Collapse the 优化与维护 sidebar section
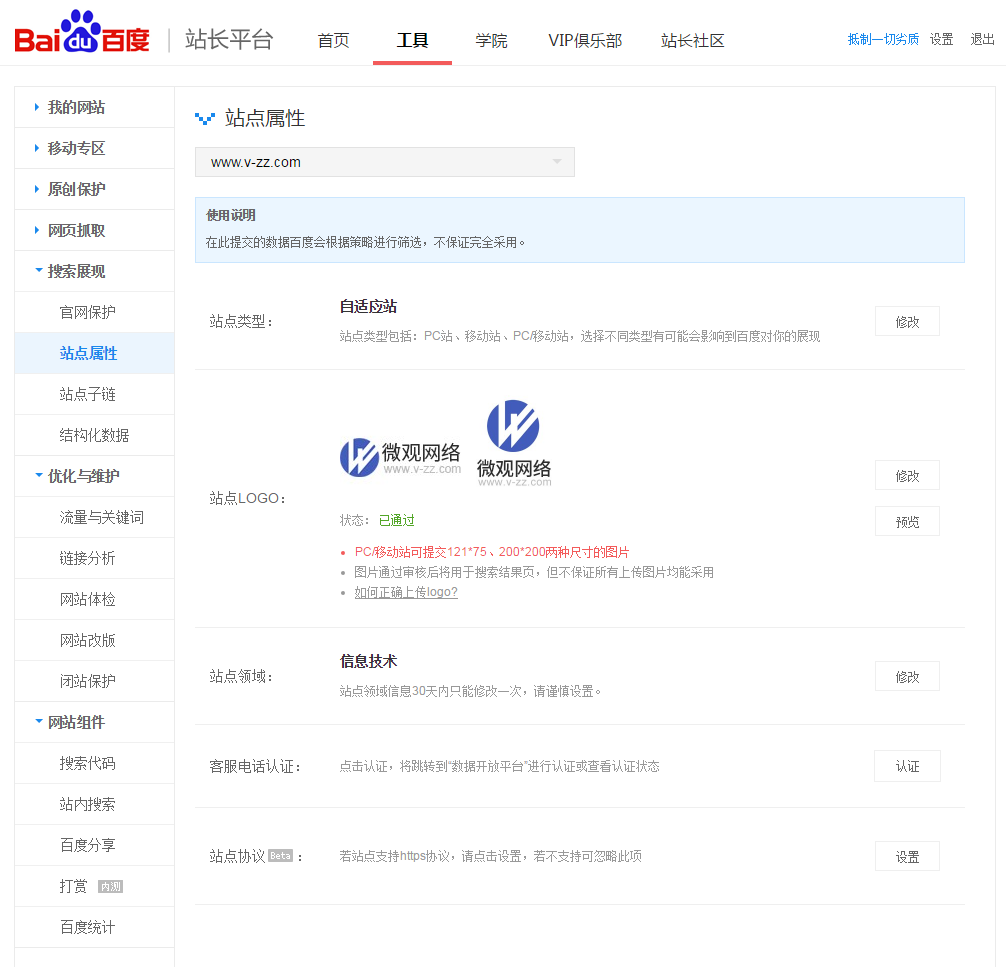Screen dimensions: 1006x967 click(x=94, y=476)
